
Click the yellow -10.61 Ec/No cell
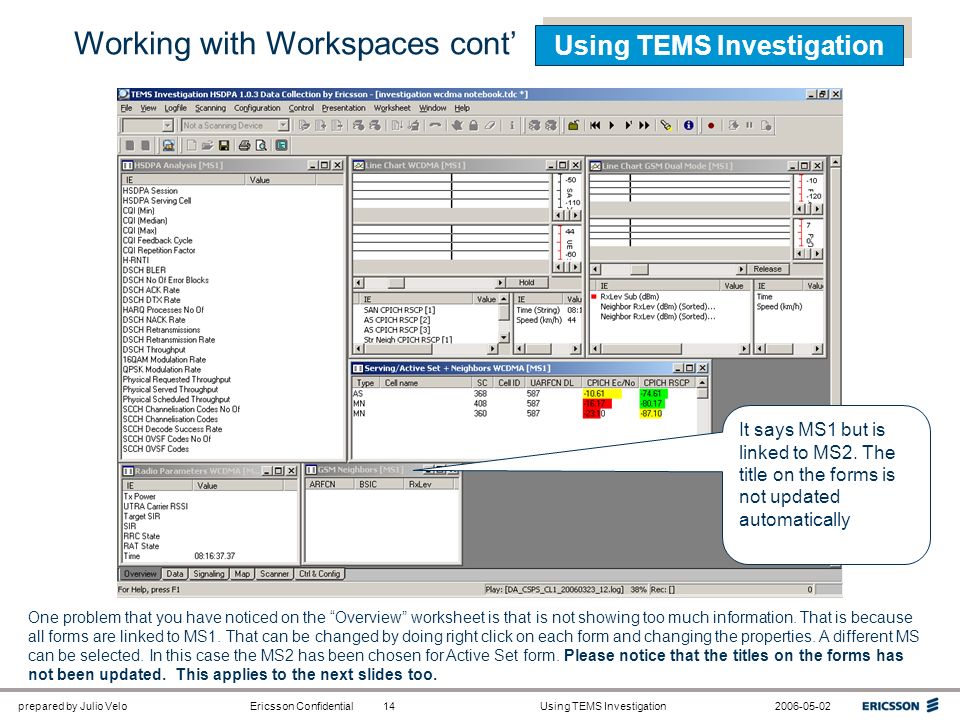[x=602, y=394]
